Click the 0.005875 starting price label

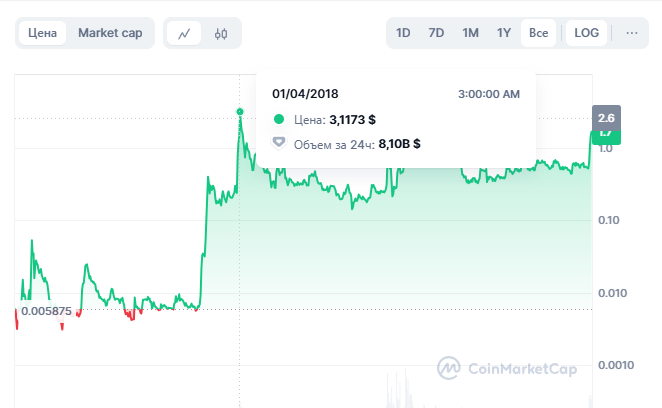pyautogui.click(x=46, y=310)
